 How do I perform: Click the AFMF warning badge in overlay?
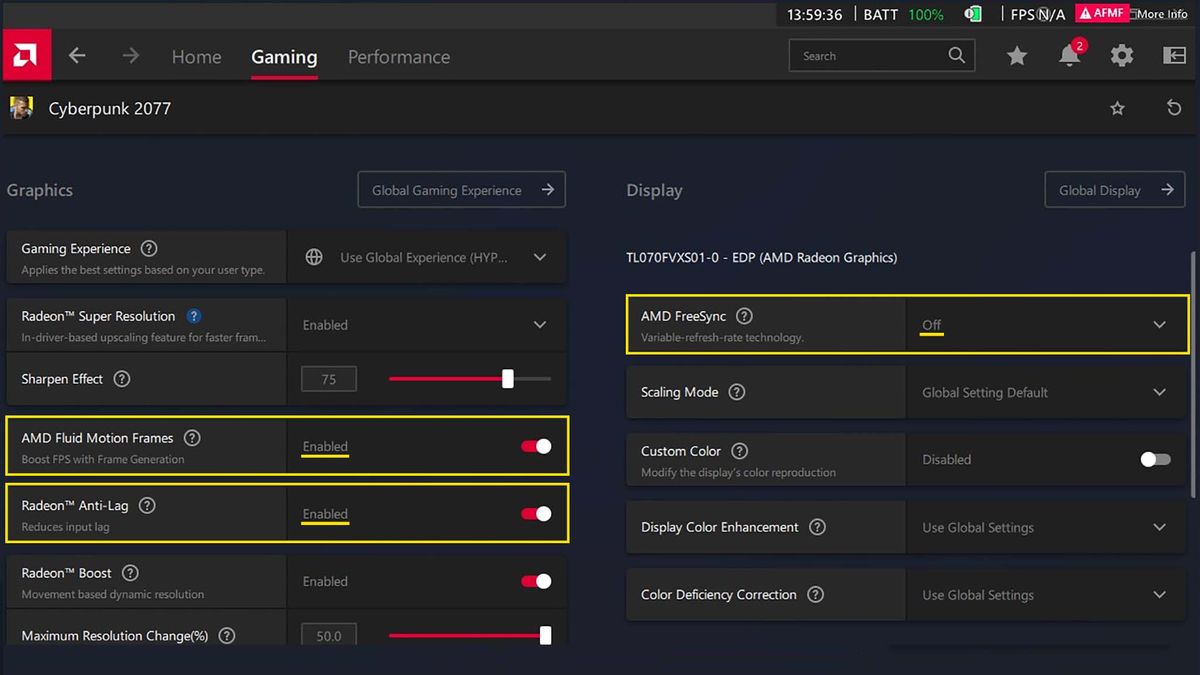click(1101, 13)
